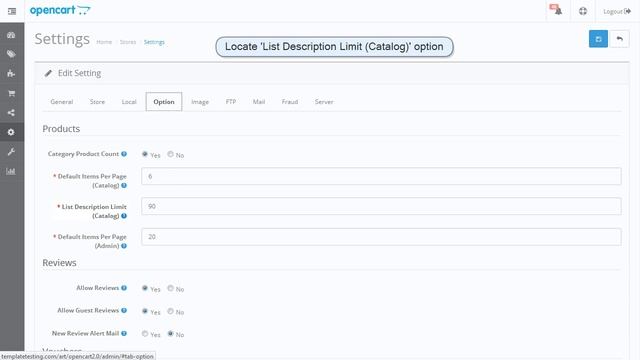Image resolution: width=640 pixels, height=360 pixels.
Task: Click the blue Save button
Action: (598, 39)
